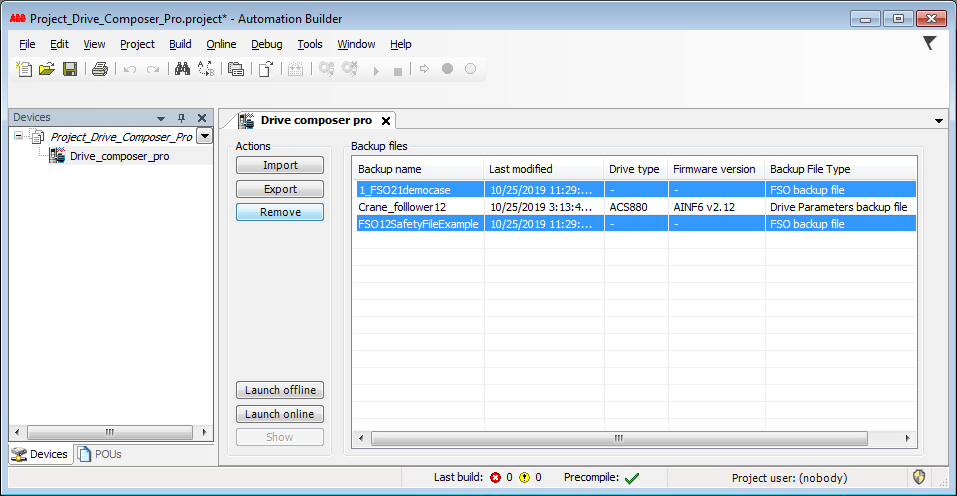Click the Stop square icon

click(398, 71)
